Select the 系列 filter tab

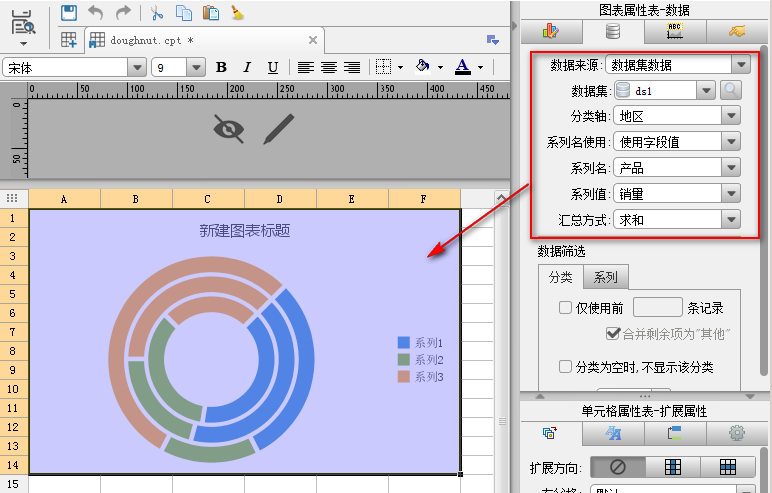tap(606, 277)
